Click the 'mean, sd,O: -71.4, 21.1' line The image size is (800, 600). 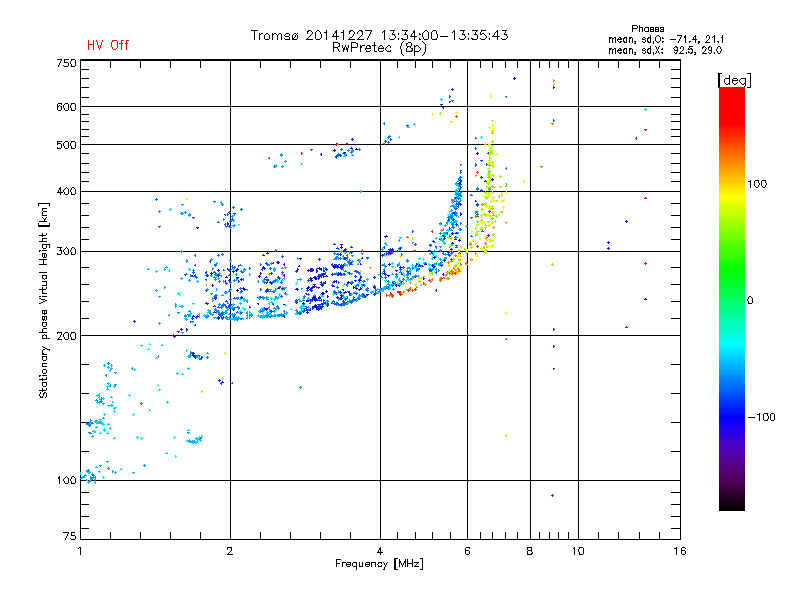coord(666,39)
